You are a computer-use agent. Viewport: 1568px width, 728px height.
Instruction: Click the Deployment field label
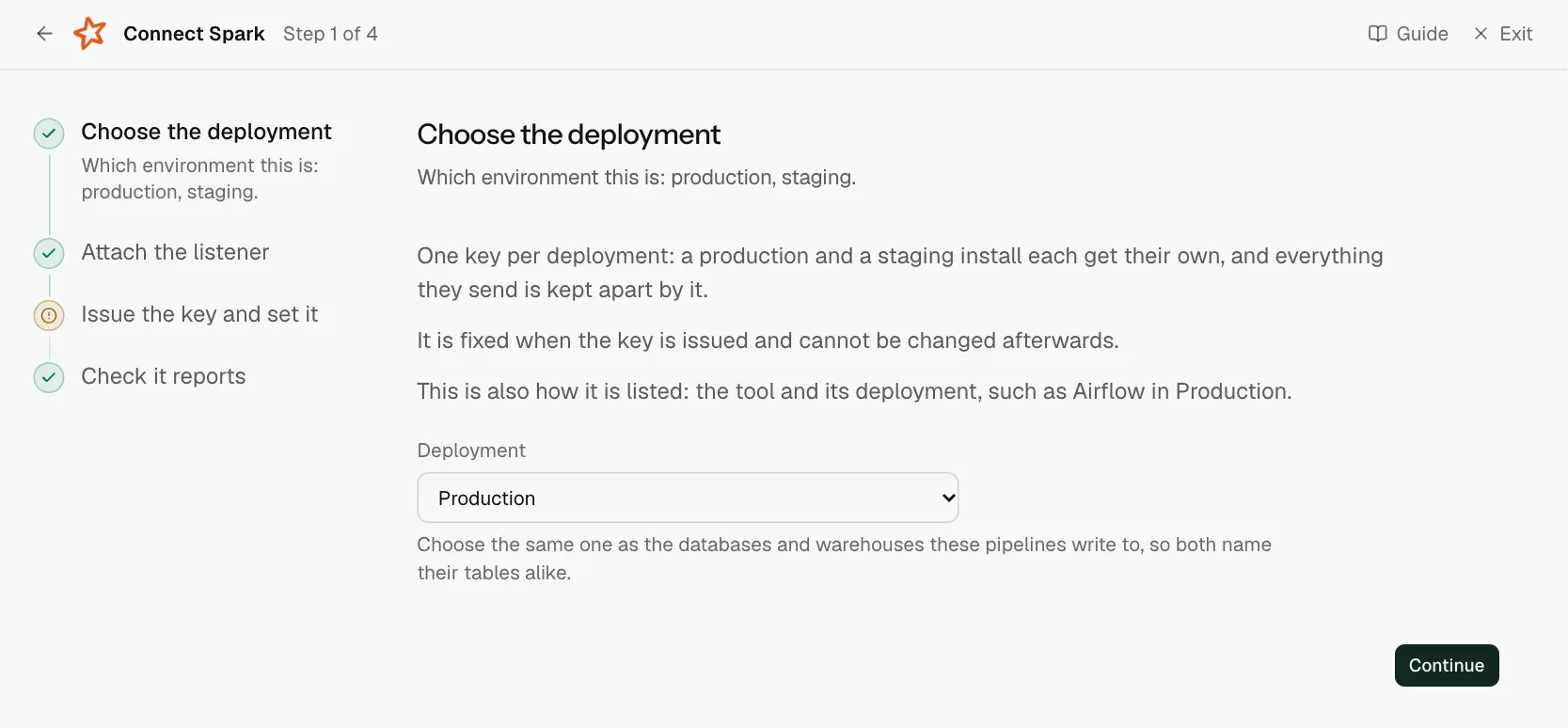tap(471, 451)
